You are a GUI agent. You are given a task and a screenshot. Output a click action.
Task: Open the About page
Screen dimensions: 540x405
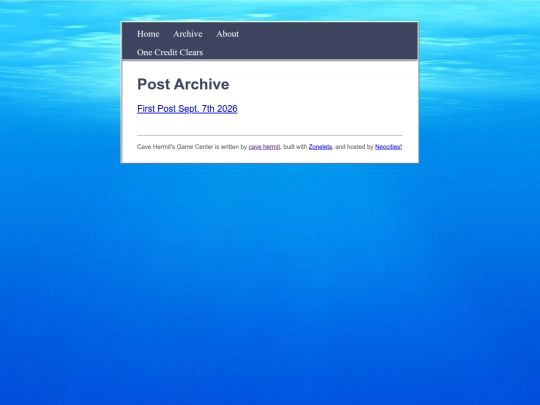coord(227,34)
